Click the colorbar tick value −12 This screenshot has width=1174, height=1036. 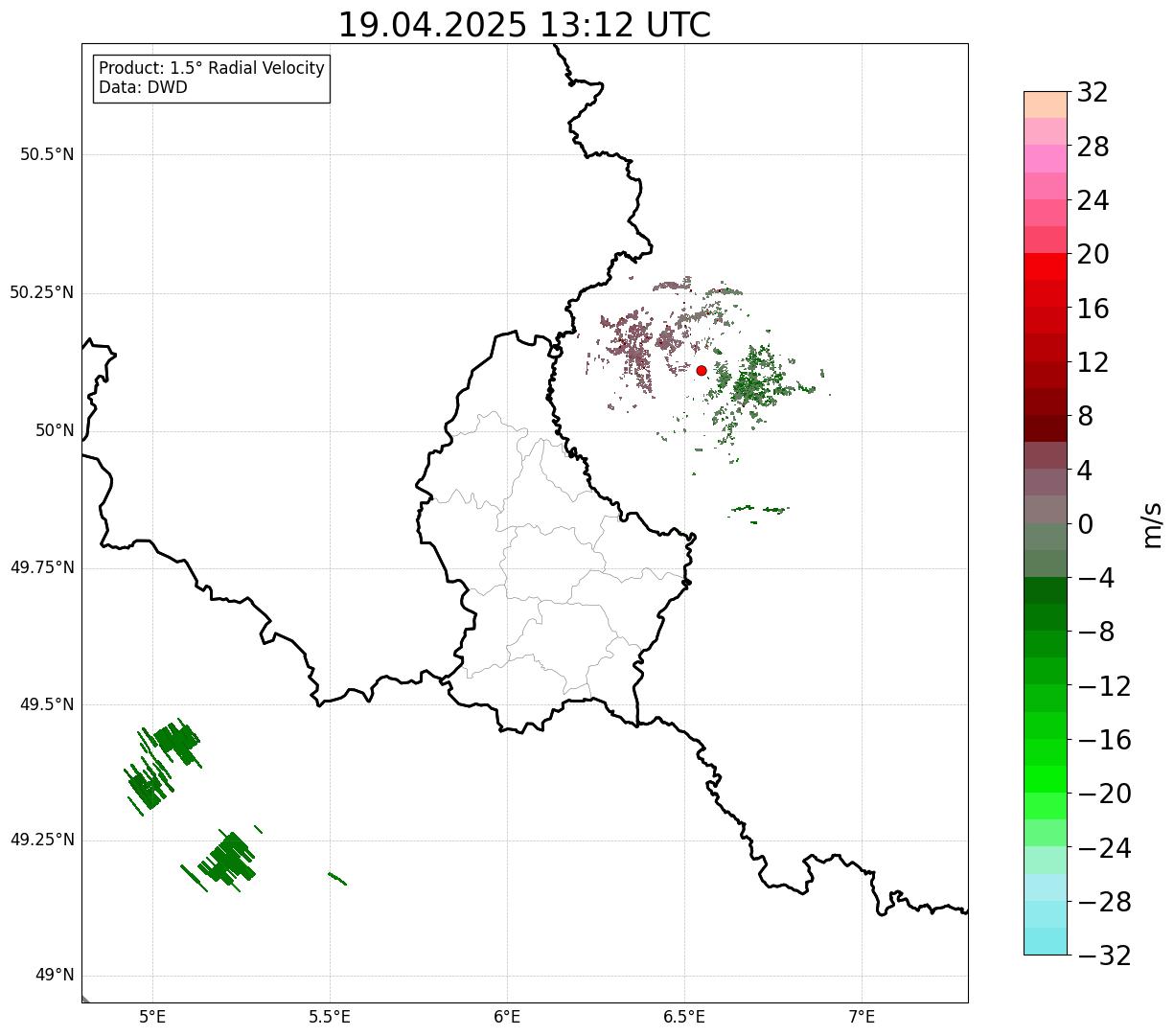click(x=1104, y=686)
